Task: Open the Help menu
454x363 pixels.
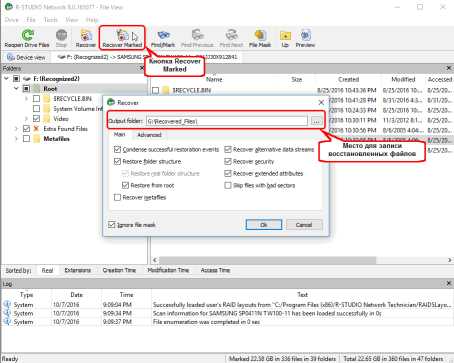Action: (x=92, y=20)
